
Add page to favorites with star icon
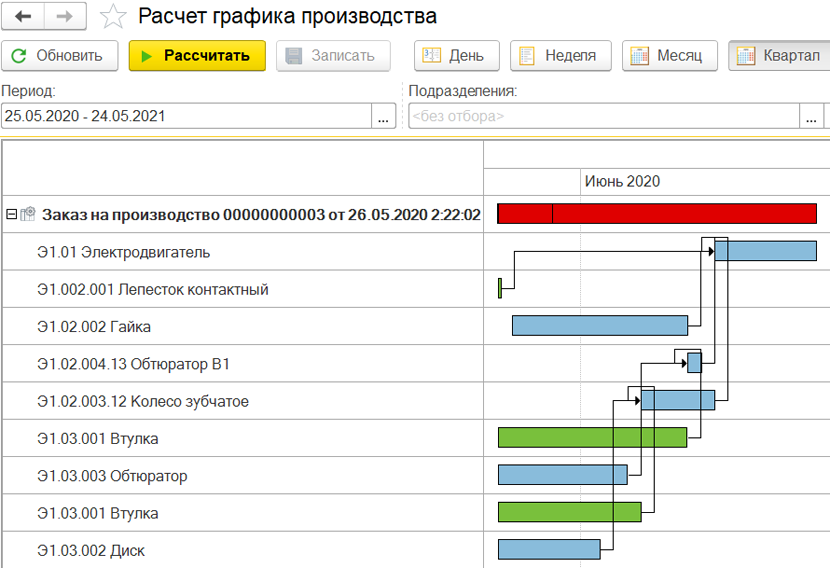(x=115, y=17)
